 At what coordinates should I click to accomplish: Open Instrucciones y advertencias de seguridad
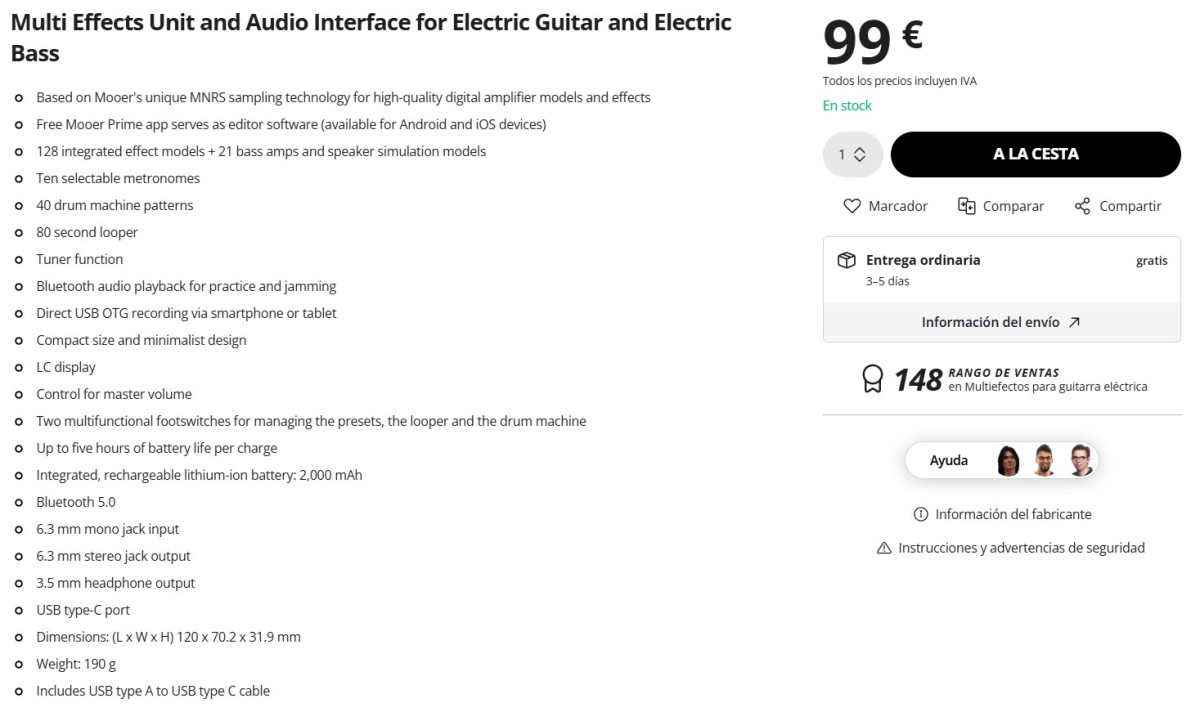1021,548
